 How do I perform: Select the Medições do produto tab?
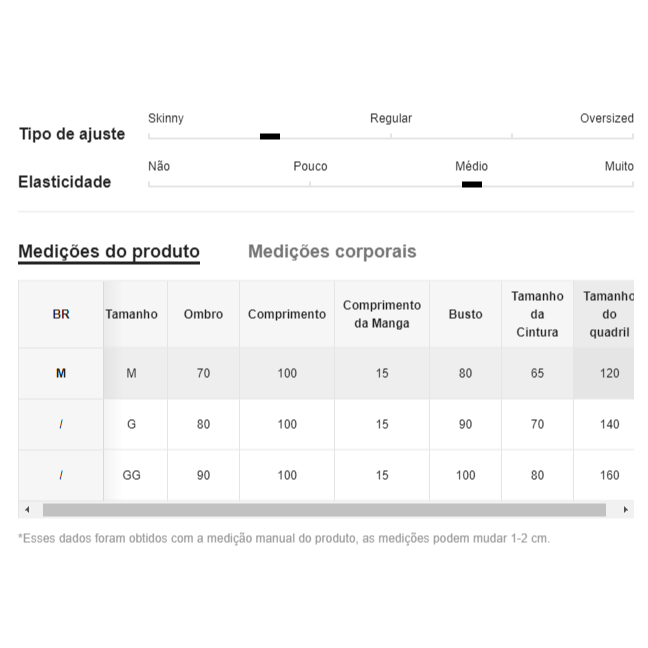[109, 251]
